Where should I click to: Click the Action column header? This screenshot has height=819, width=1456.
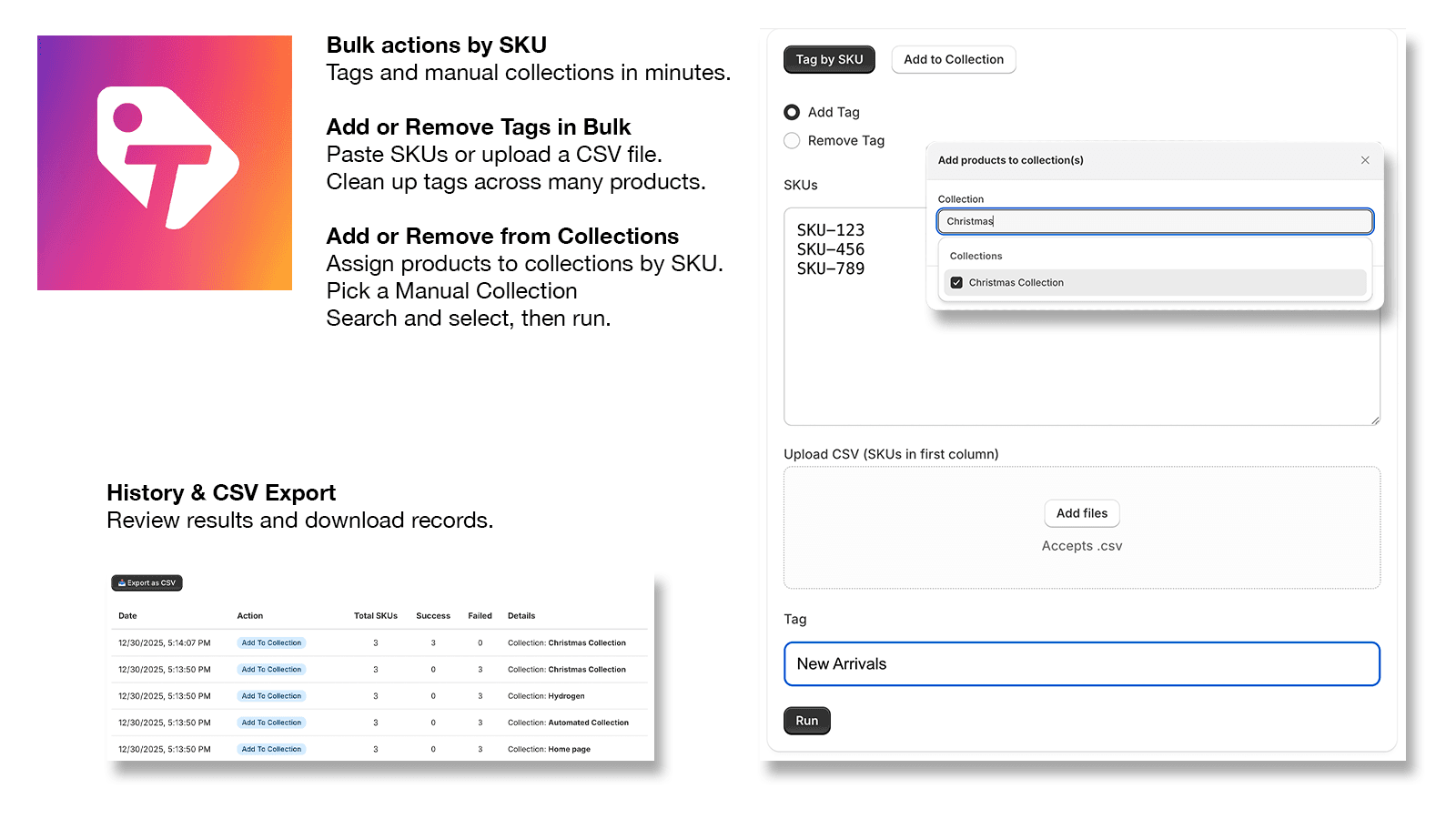coord(250,616)
